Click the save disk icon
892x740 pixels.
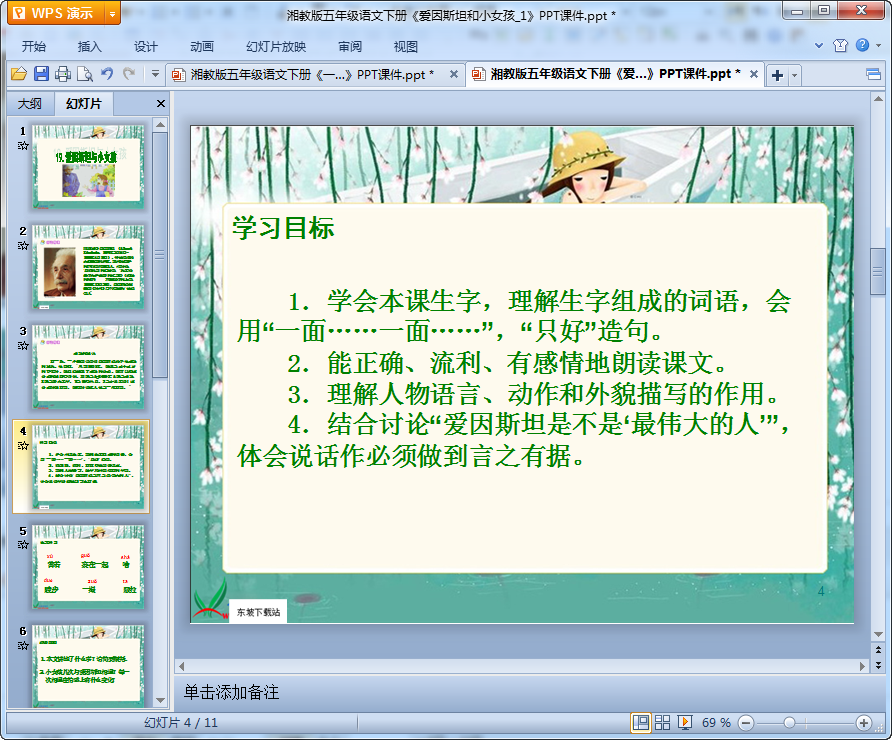pos(41,74)
